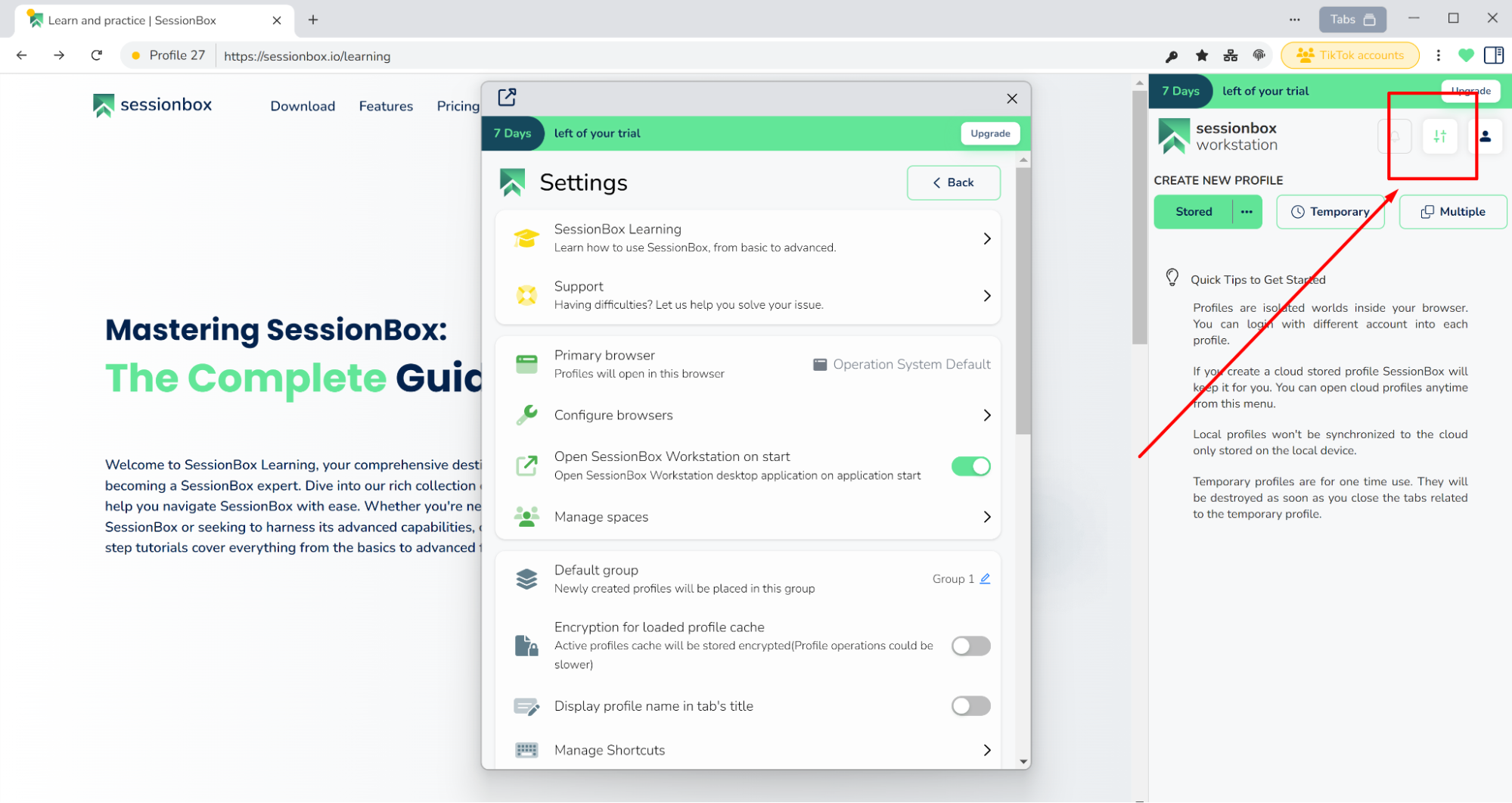Close the Settings dialog
This screenshot has height=803, width=1512.
(1012, 98)
